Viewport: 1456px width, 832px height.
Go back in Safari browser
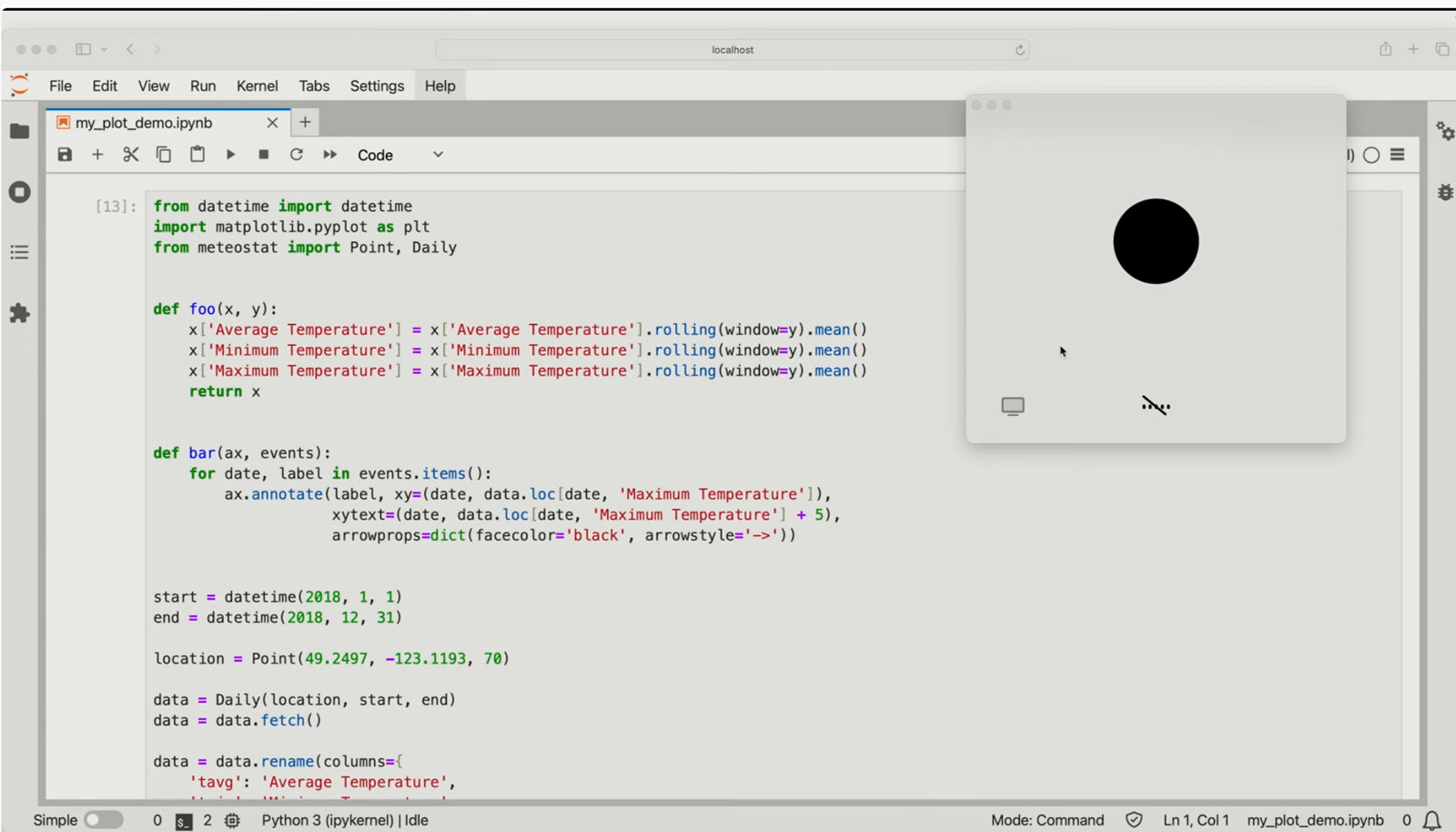click(x=130, y=49)
